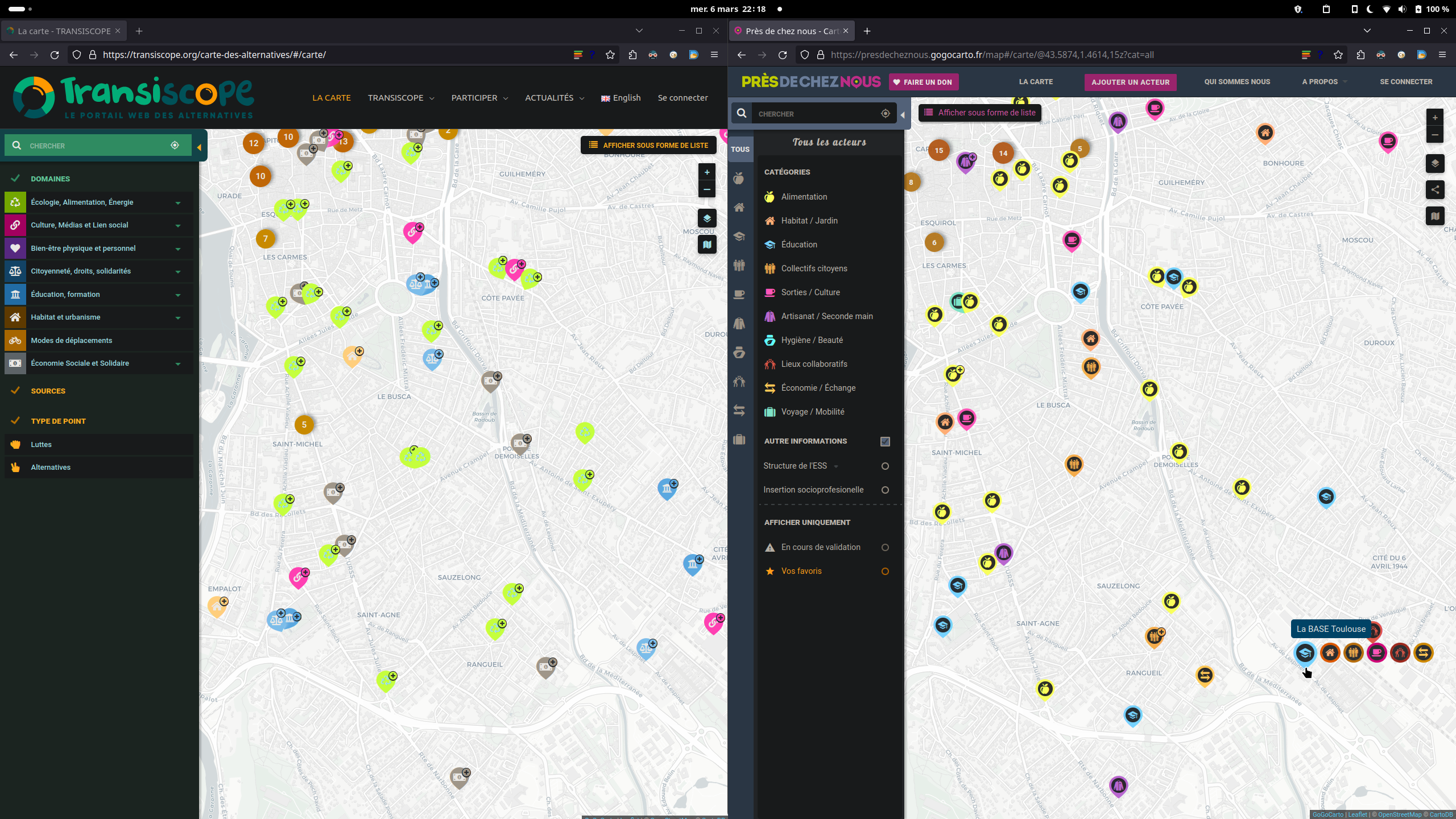Screen dimensions: 1456x819
Task: Toggle the Autre informations checkbox
Action: pyautogui.click(x=885, y=441)
